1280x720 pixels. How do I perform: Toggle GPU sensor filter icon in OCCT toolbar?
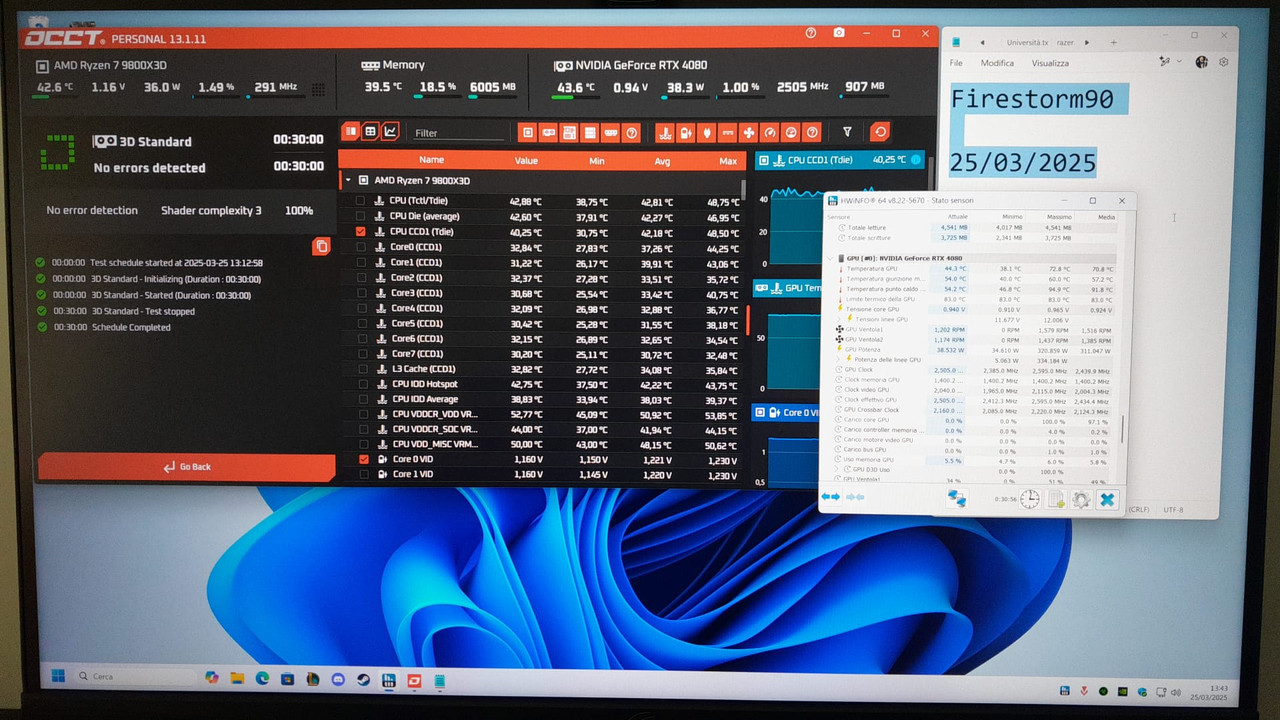click(x=548, y=132)
